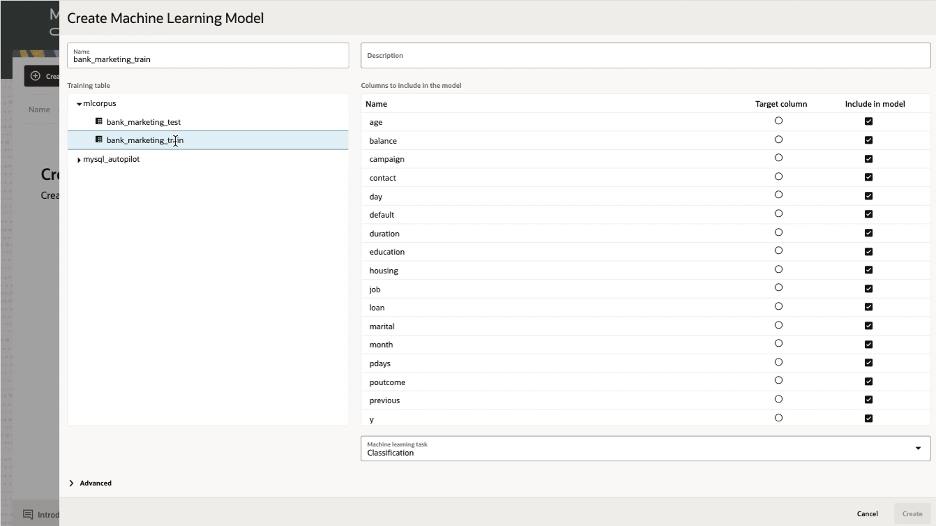Expand the Advanced section
The image size is (936, 526).
pyautogui.click(x=90, y=483)
